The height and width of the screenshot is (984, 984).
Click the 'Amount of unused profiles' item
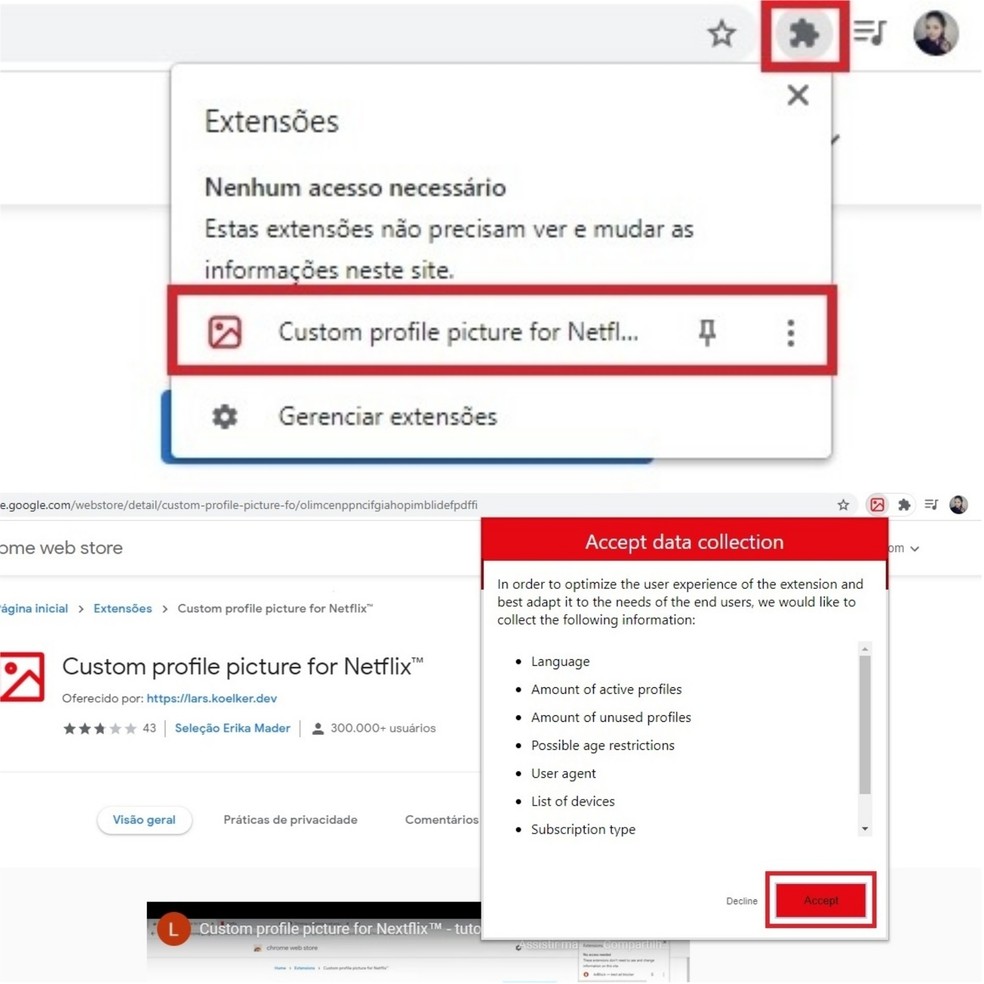coord(611,717)
